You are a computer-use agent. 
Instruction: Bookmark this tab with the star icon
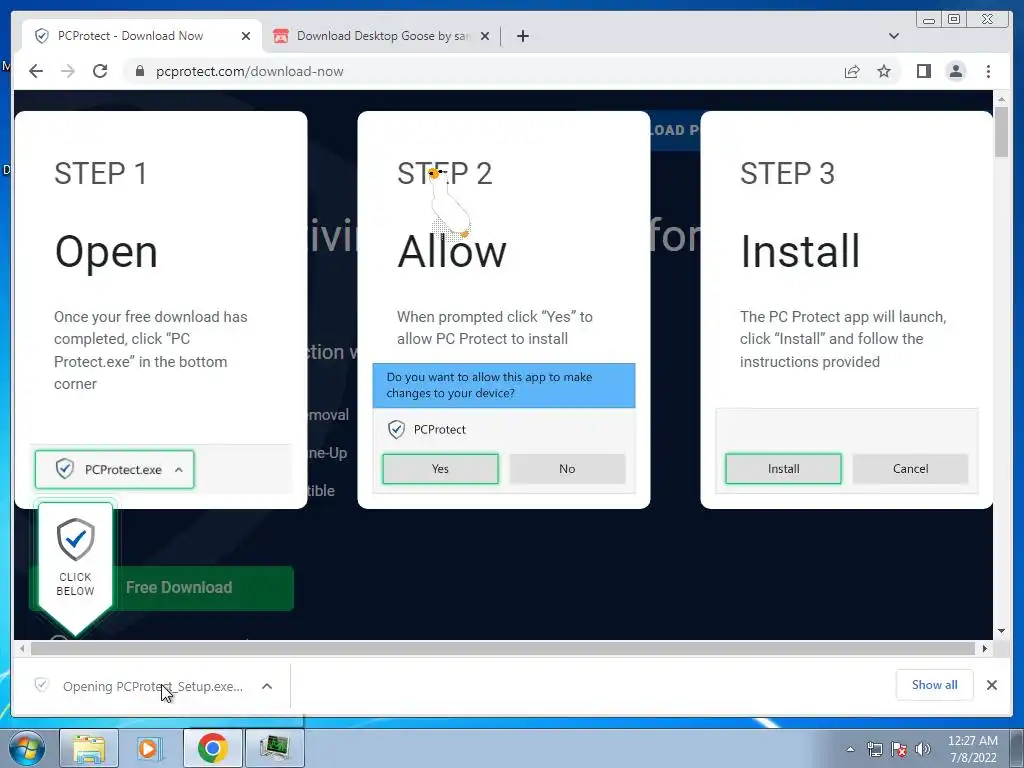(x=884, y=71)
